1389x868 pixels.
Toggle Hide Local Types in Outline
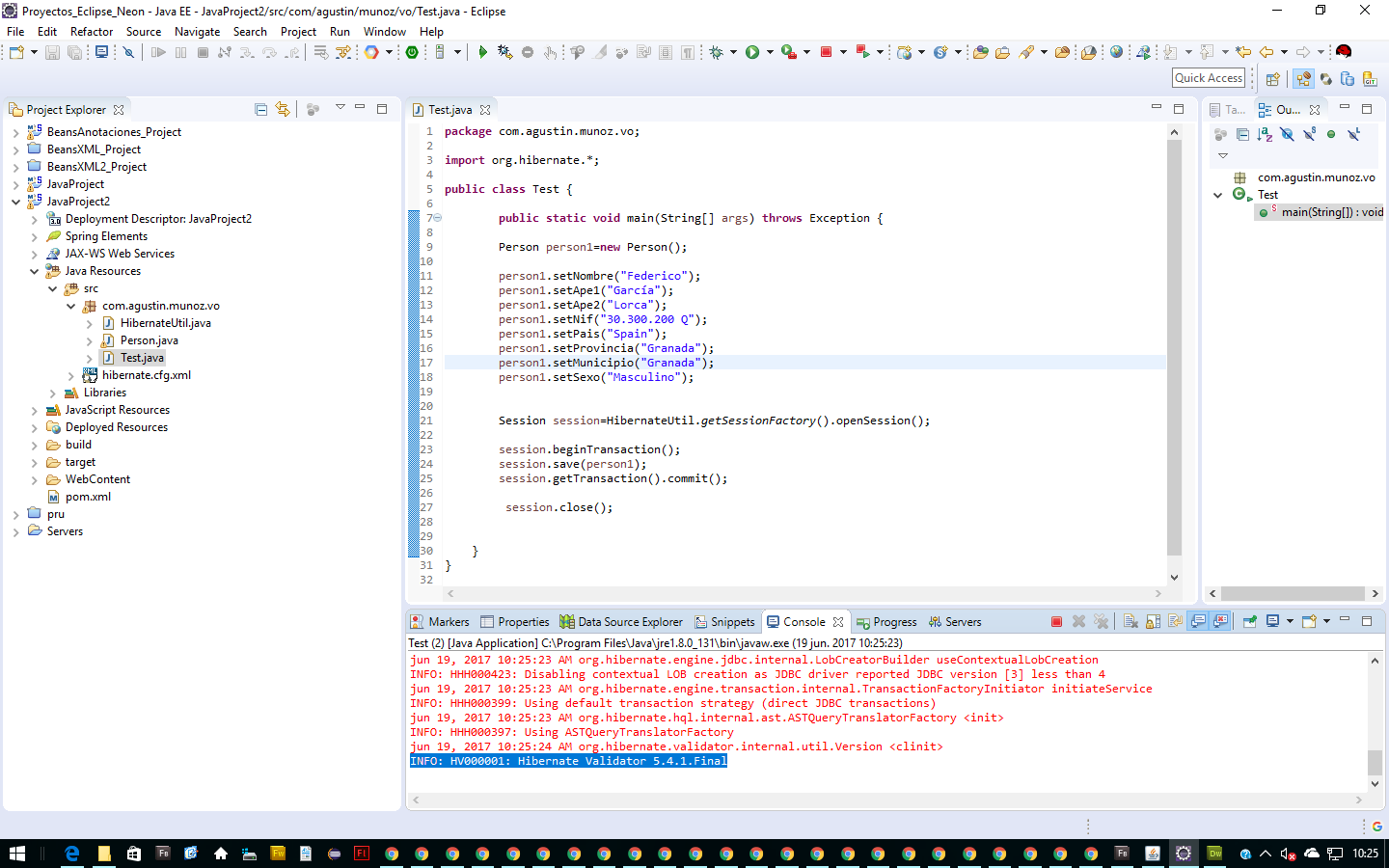tap(1353, 134)
